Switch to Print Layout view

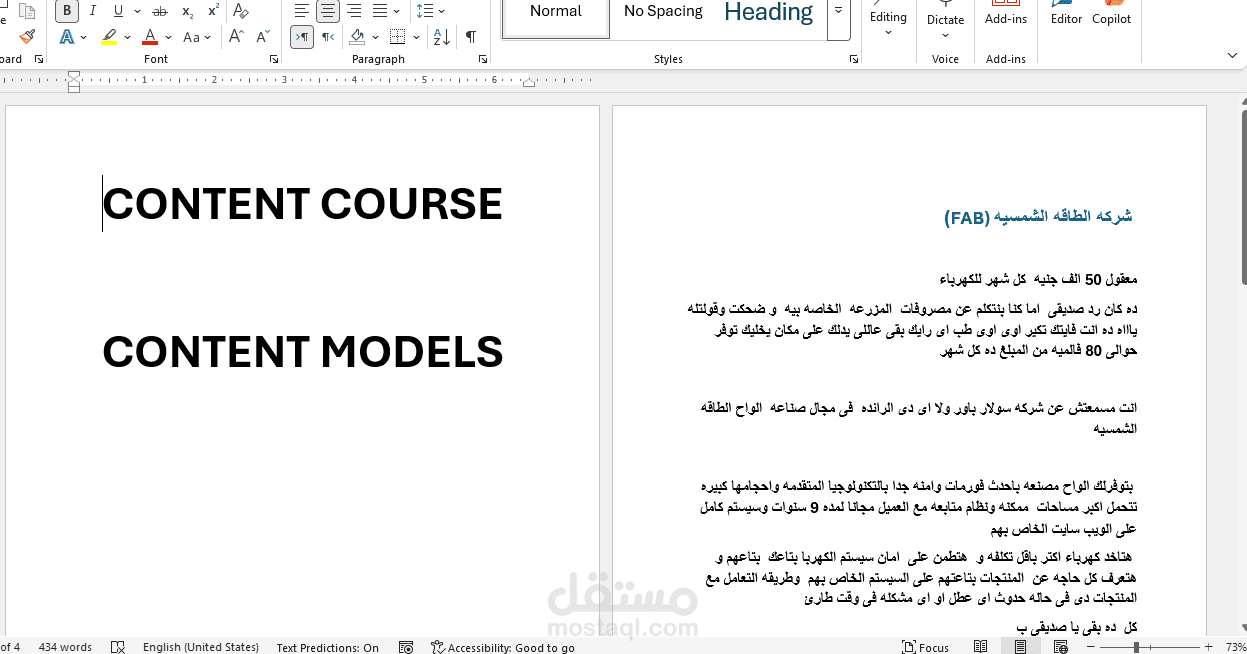(1020, 647)
